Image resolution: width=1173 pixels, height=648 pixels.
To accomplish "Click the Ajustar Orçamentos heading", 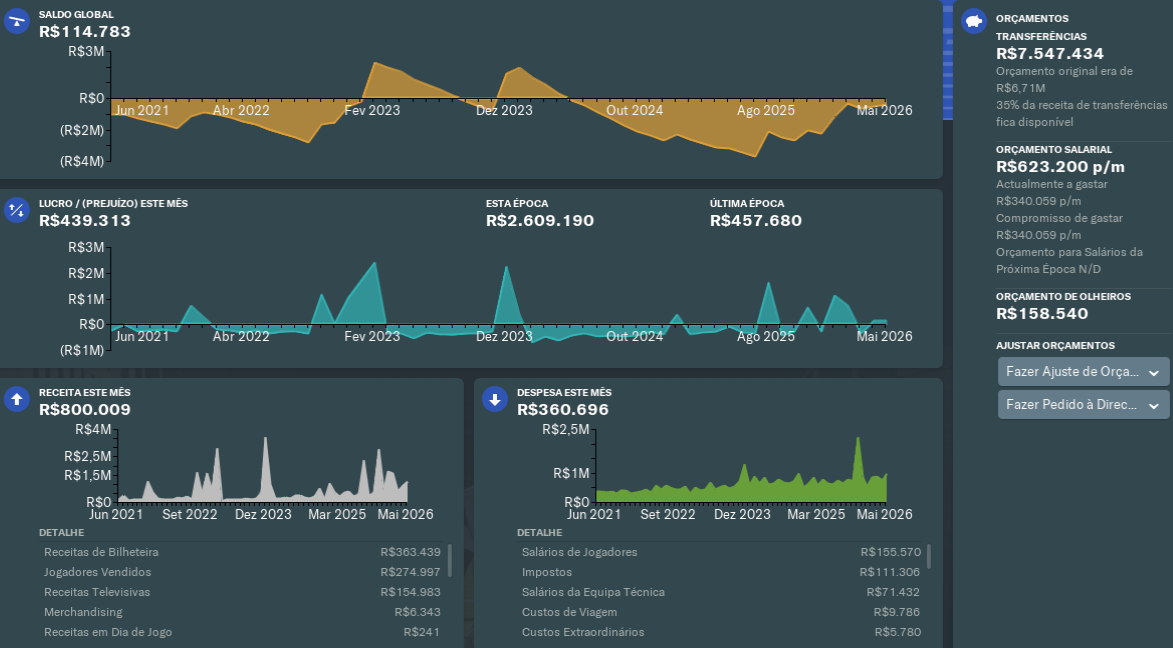I will (1055, 346).
